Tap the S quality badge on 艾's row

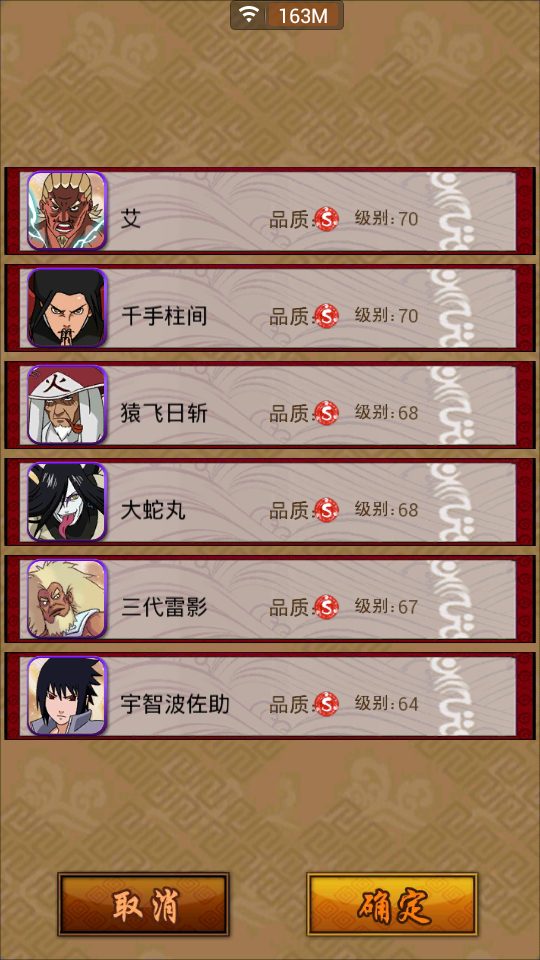tap(327, 219)
